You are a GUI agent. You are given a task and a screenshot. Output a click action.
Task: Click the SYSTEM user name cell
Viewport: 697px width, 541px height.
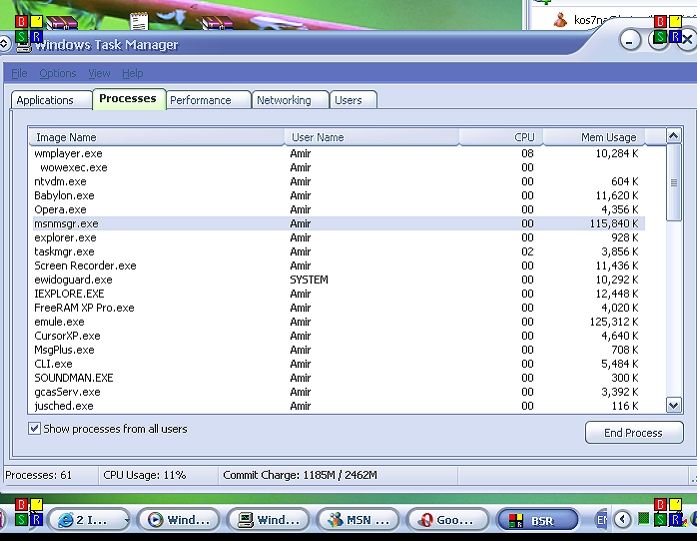click(309, 280)
